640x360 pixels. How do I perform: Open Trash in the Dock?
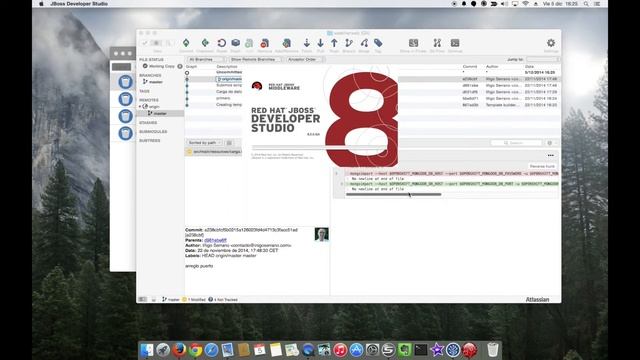click(x=493, y=350)
